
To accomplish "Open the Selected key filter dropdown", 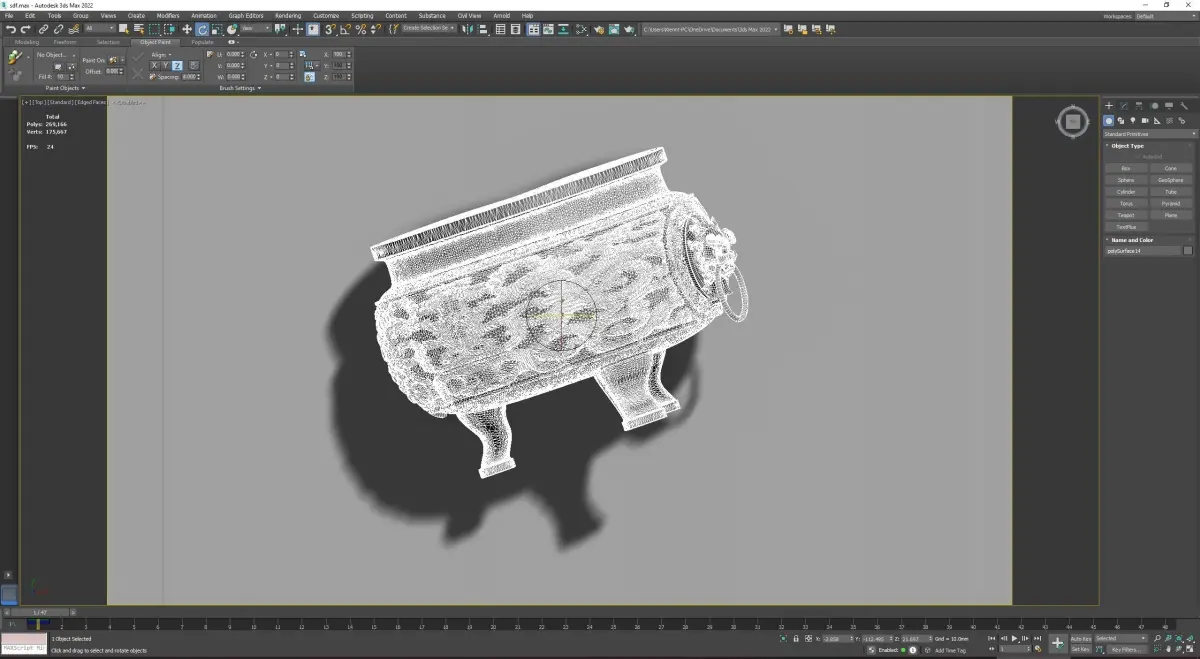I will tap(1121, 638).
